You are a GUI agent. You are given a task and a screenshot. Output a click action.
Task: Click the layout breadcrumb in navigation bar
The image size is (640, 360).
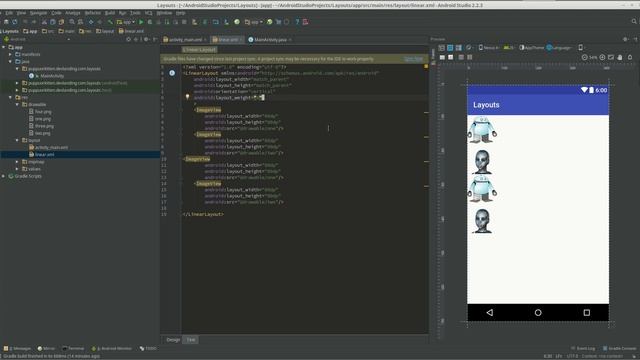tap(105, 31)
